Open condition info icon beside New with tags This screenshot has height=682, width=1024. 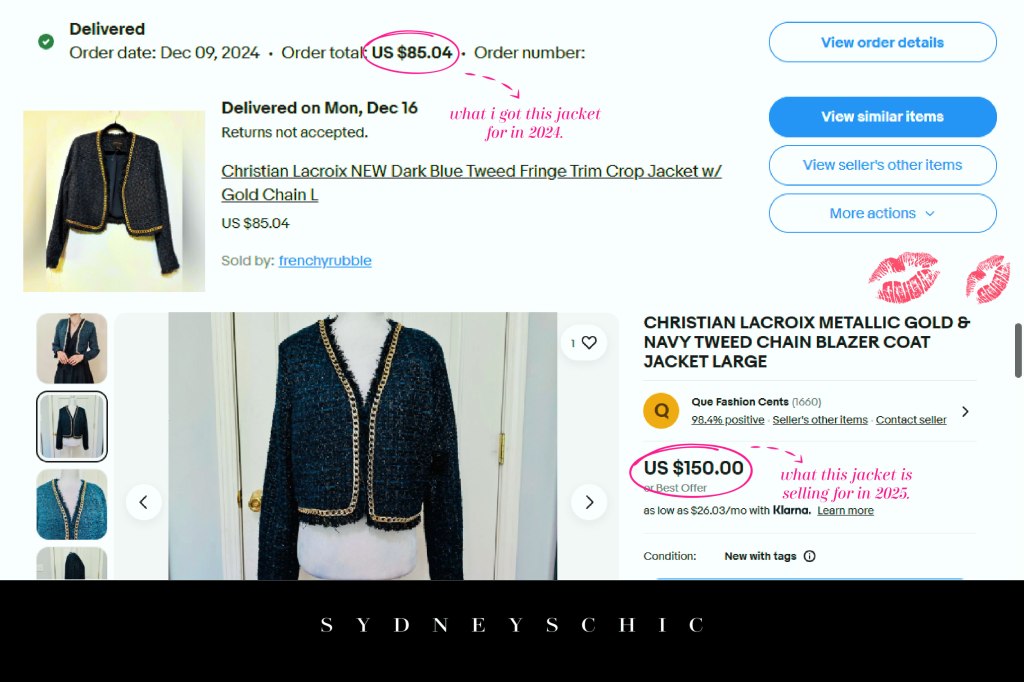(809, 556)
